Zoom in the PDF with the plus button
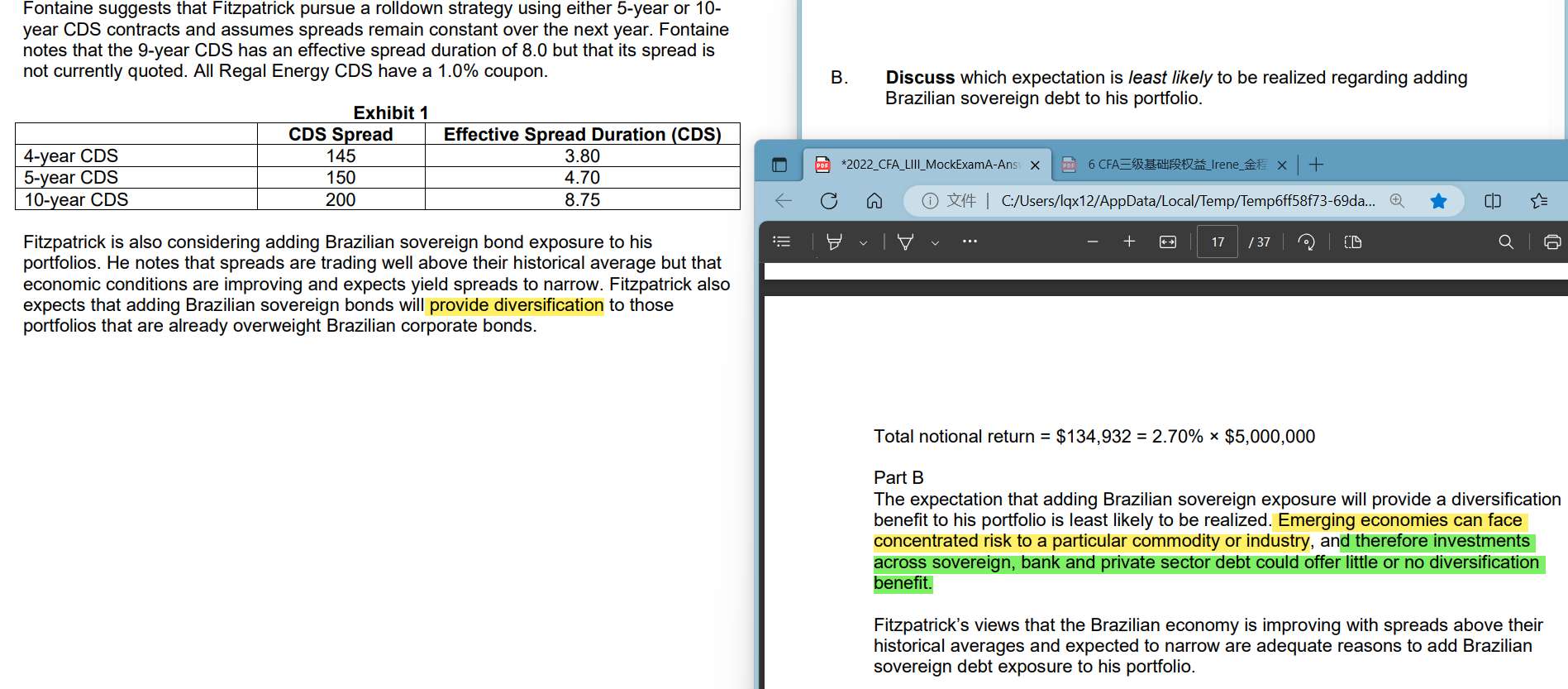Viewport: 1568px width, 689px height. click(x=1129, y=242)
